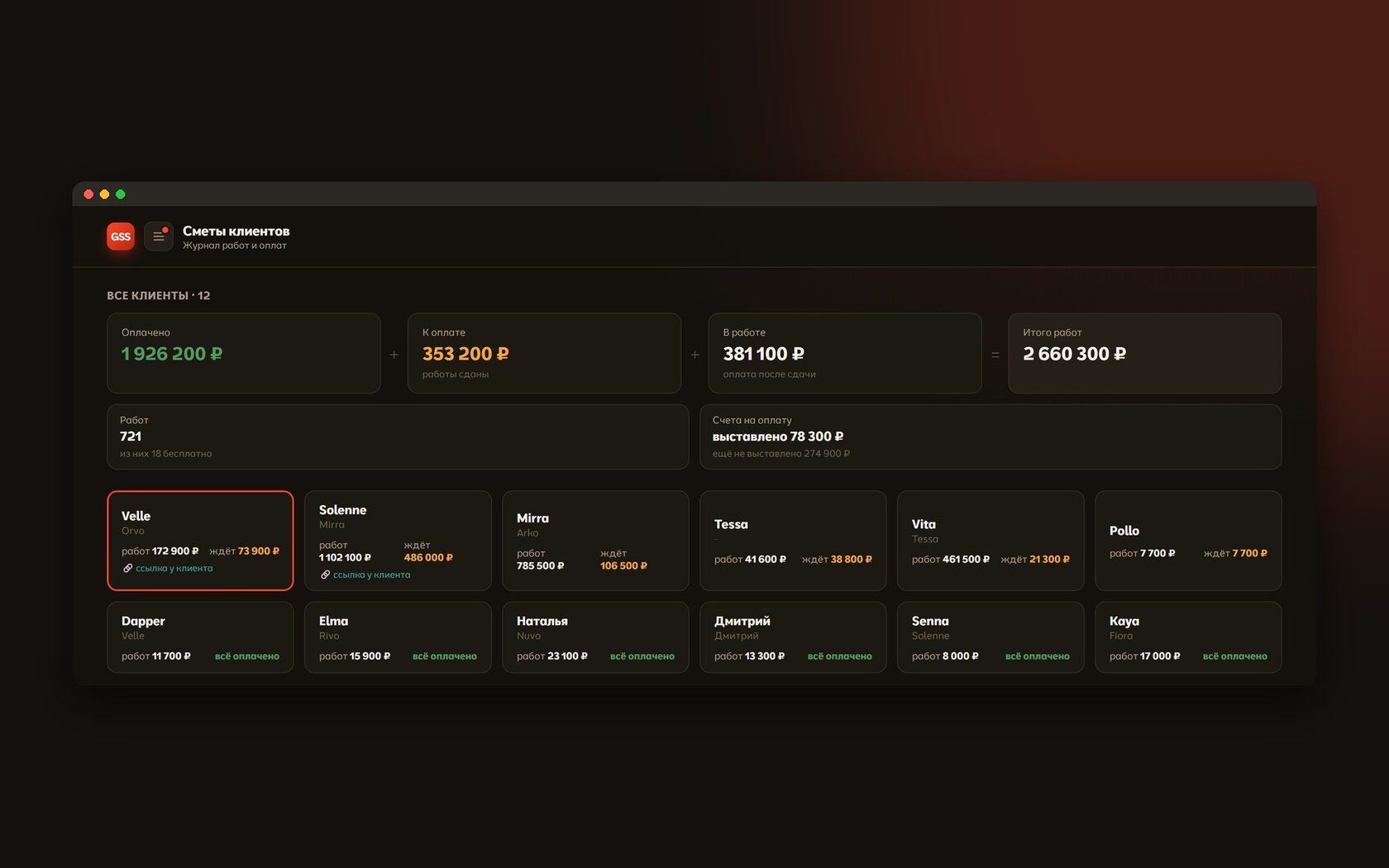Click "всё оплачено" on Kaya card
The height and width of the screenshot is (868, 1389).
(1235, 656)
